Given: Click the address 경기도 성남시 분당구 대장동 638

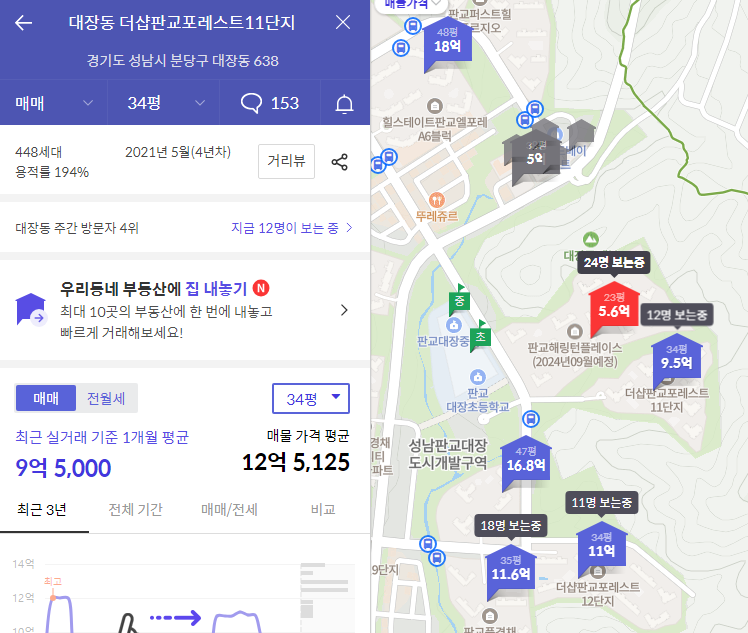Looking at the screenshot, I should (183, 61).
